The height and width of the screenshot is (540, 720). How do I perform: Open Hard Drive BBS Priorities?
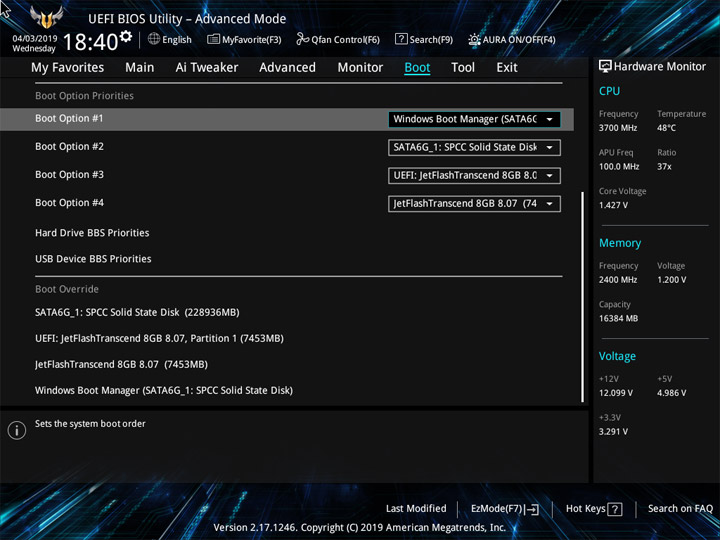[92, 233]
